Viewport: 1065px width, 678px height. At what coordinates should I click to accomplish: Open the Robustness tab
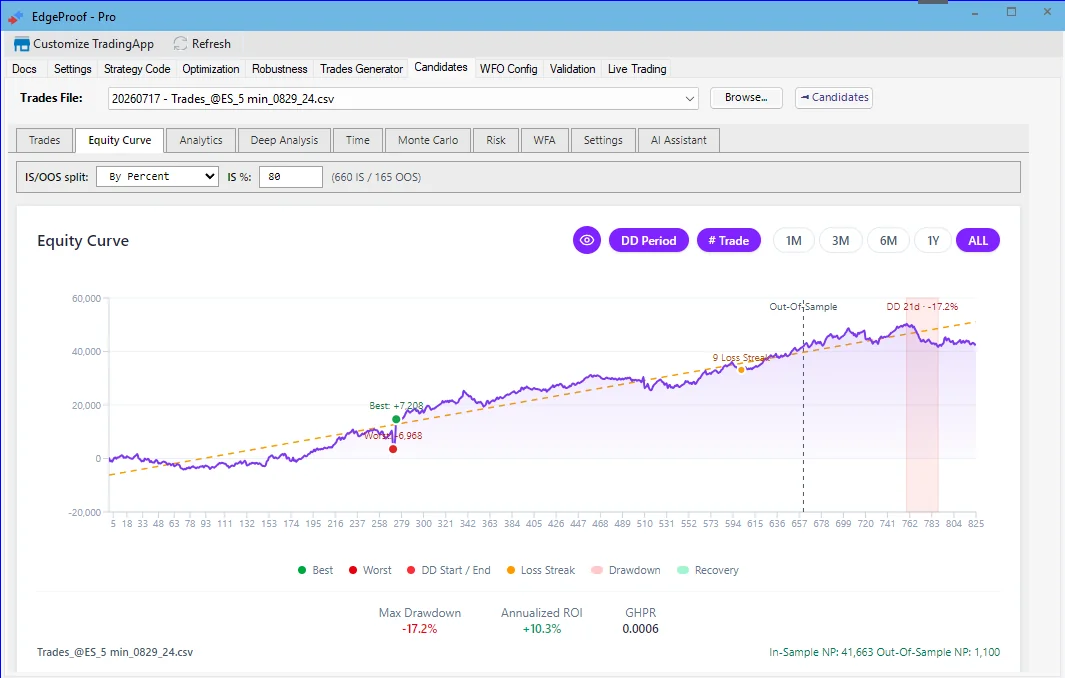point(280,69)
